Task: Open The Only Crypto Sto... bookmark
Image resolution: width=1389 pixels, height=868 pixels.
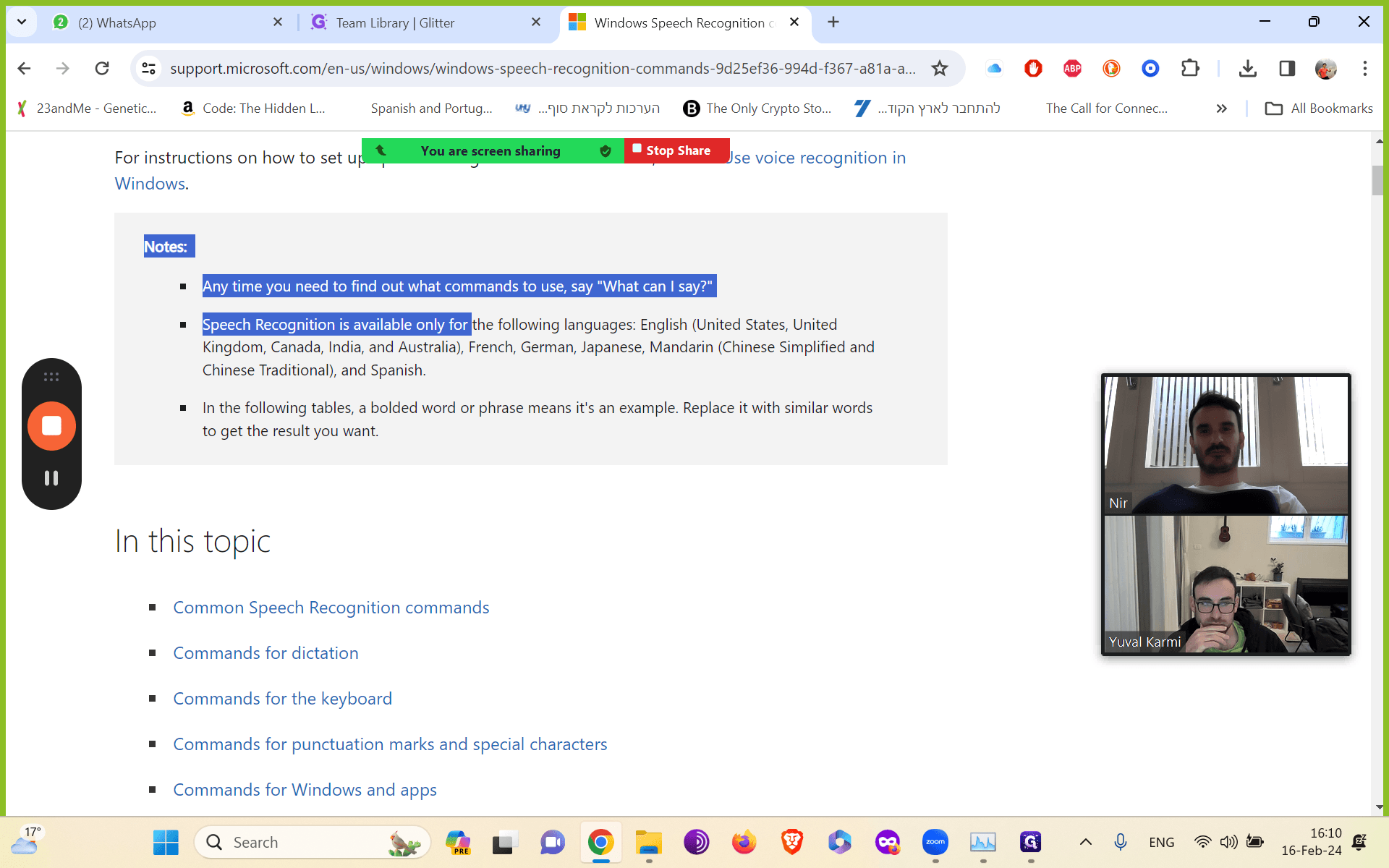Action: (x=757, y=108)
